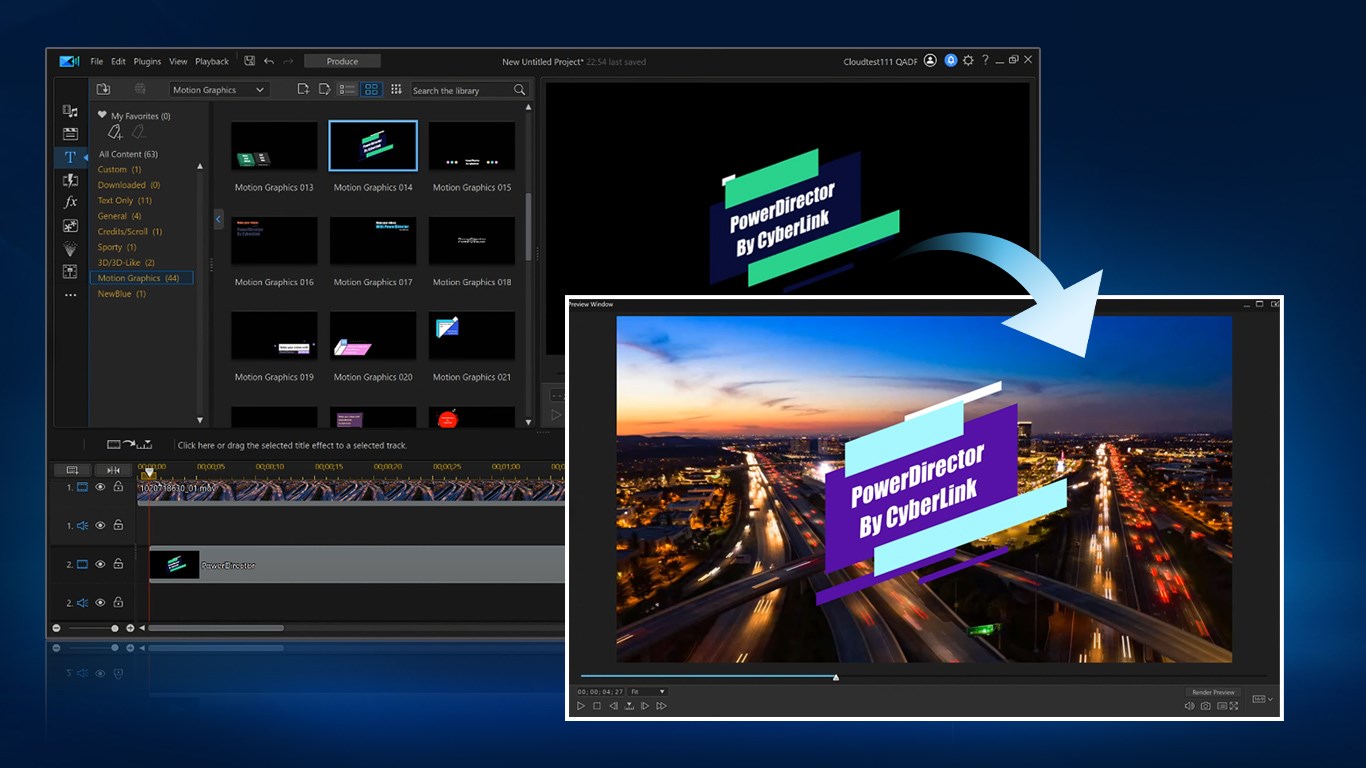Open the Media Room icon in sidebar
Screen dimensions: 1366x768
pos(70,111)
